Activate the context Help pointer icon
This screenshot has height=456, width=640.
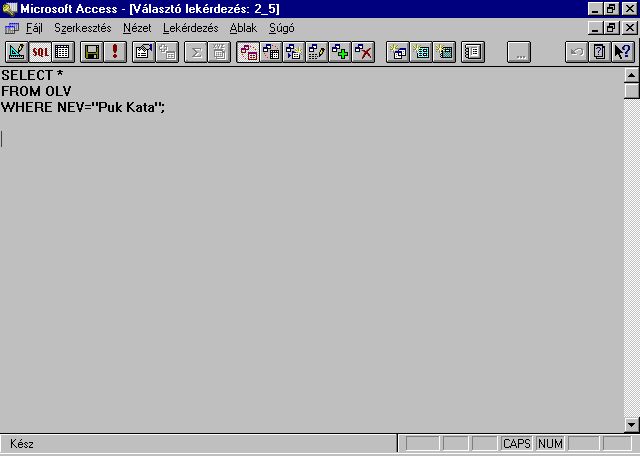pos(623,52)
